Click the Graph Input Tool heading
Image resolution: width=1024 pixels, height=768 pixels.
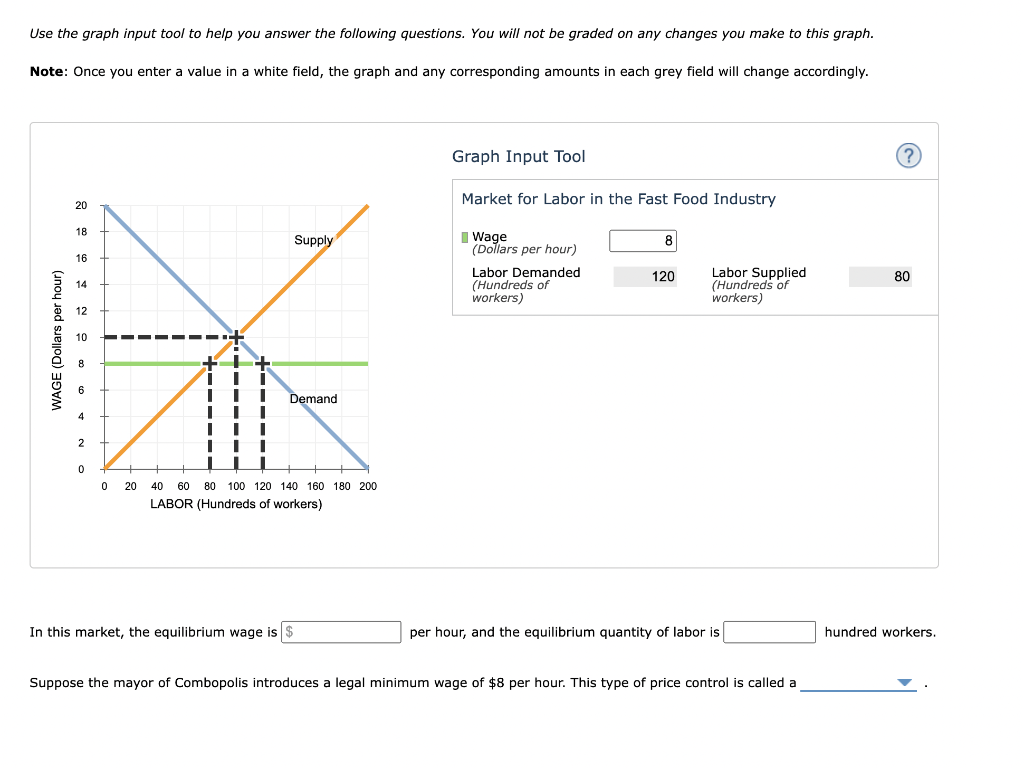[518, 156]
